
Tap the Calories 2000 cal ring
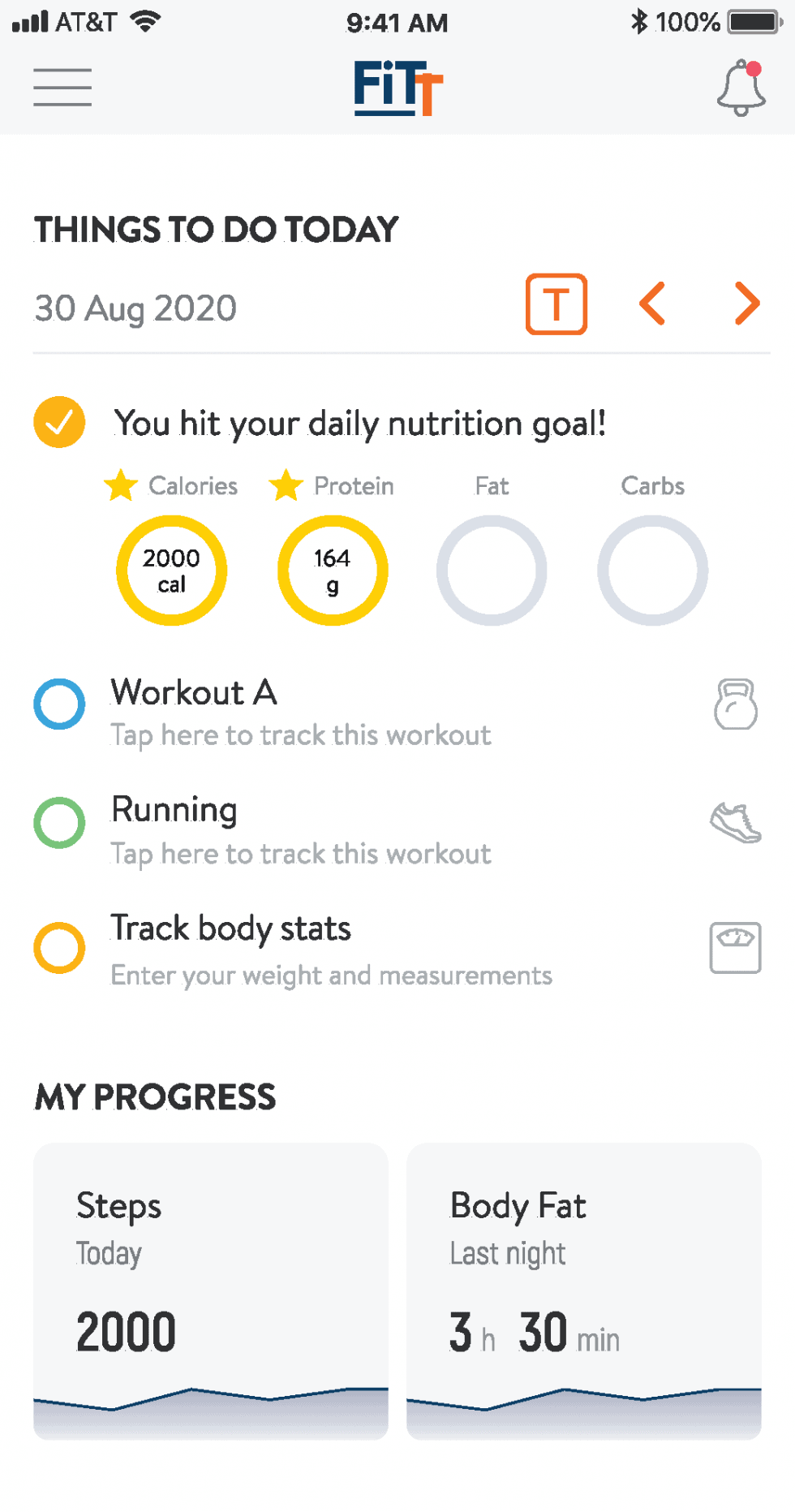click(171, 571)
